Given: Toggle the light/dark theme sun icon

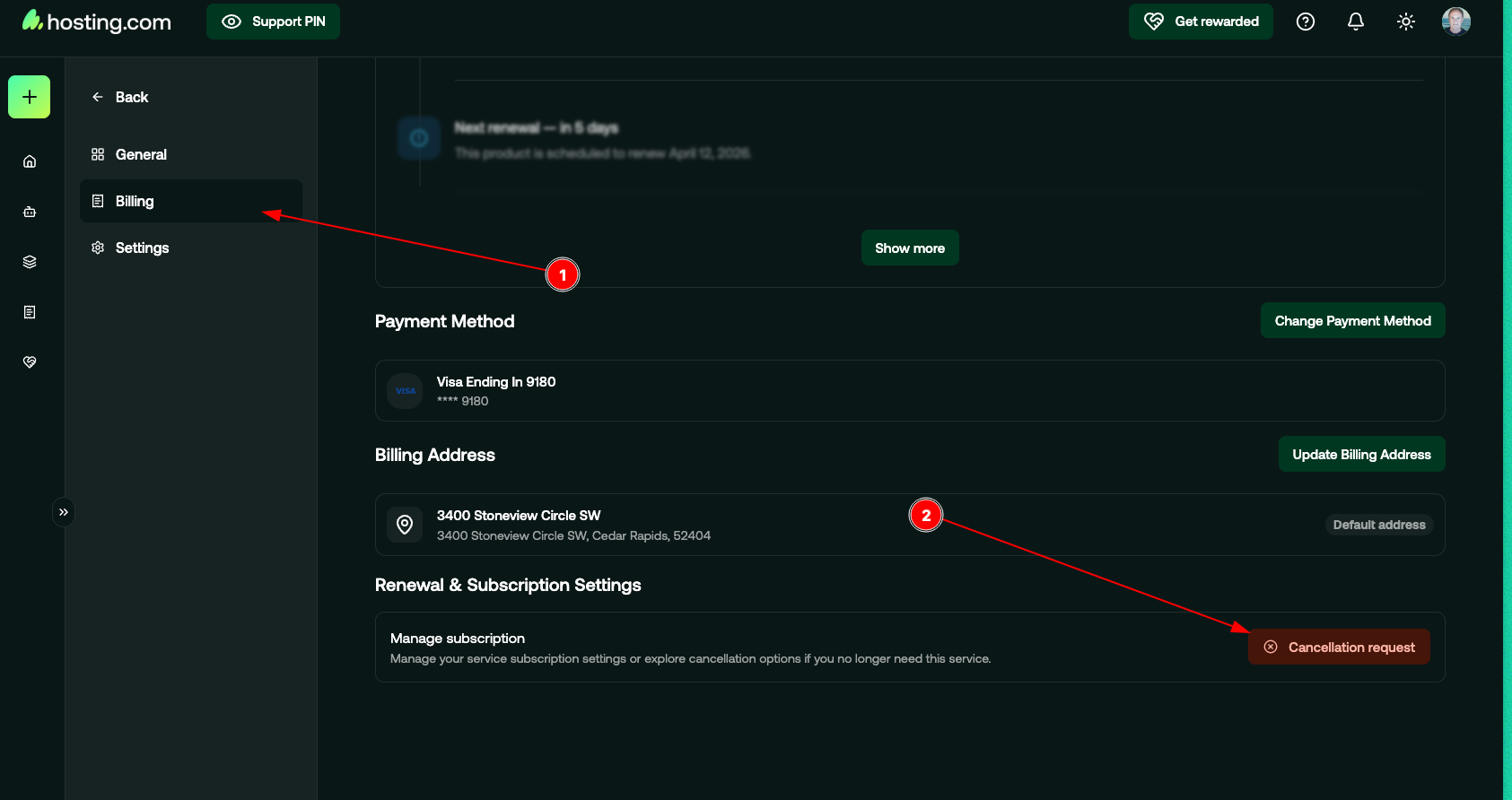Looking at the screenshot, I should 1406,22.
